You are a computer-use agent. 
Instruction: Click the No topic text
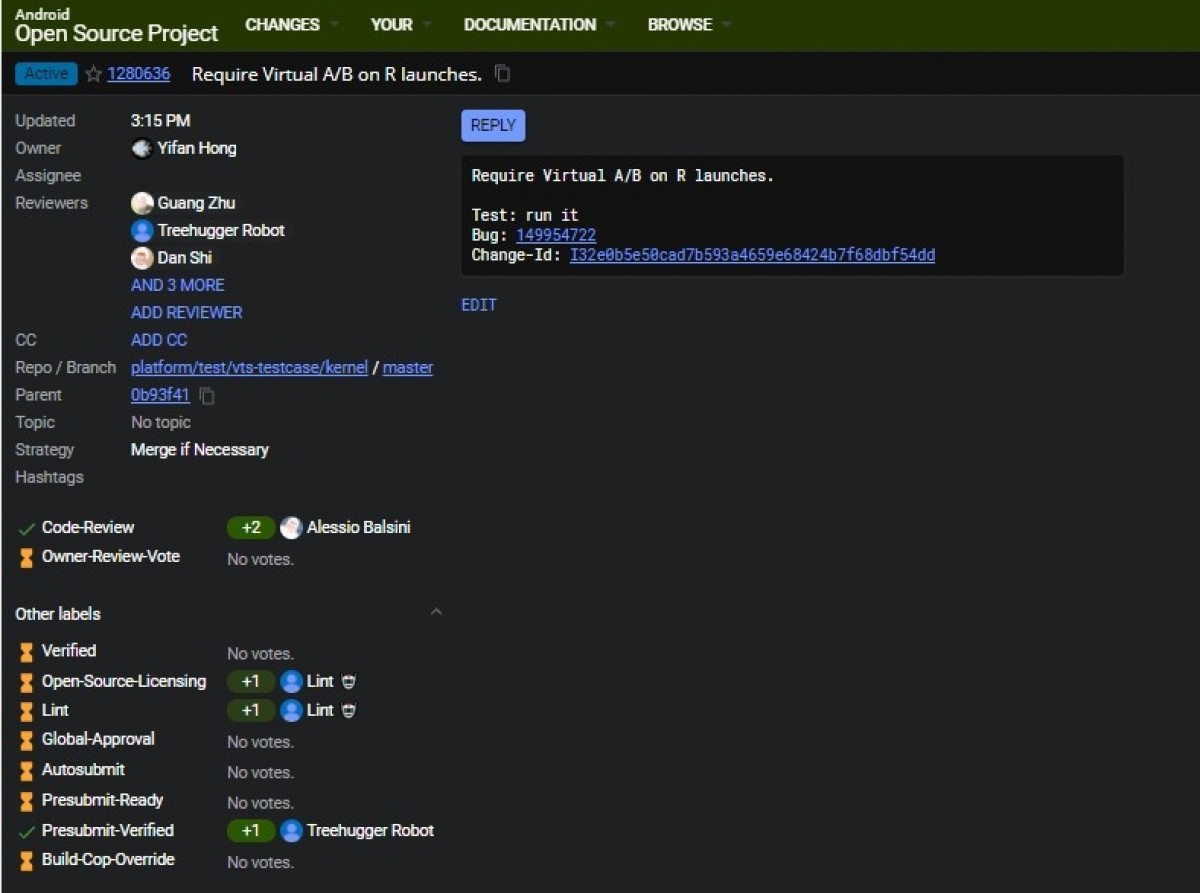tap(161, 423)
